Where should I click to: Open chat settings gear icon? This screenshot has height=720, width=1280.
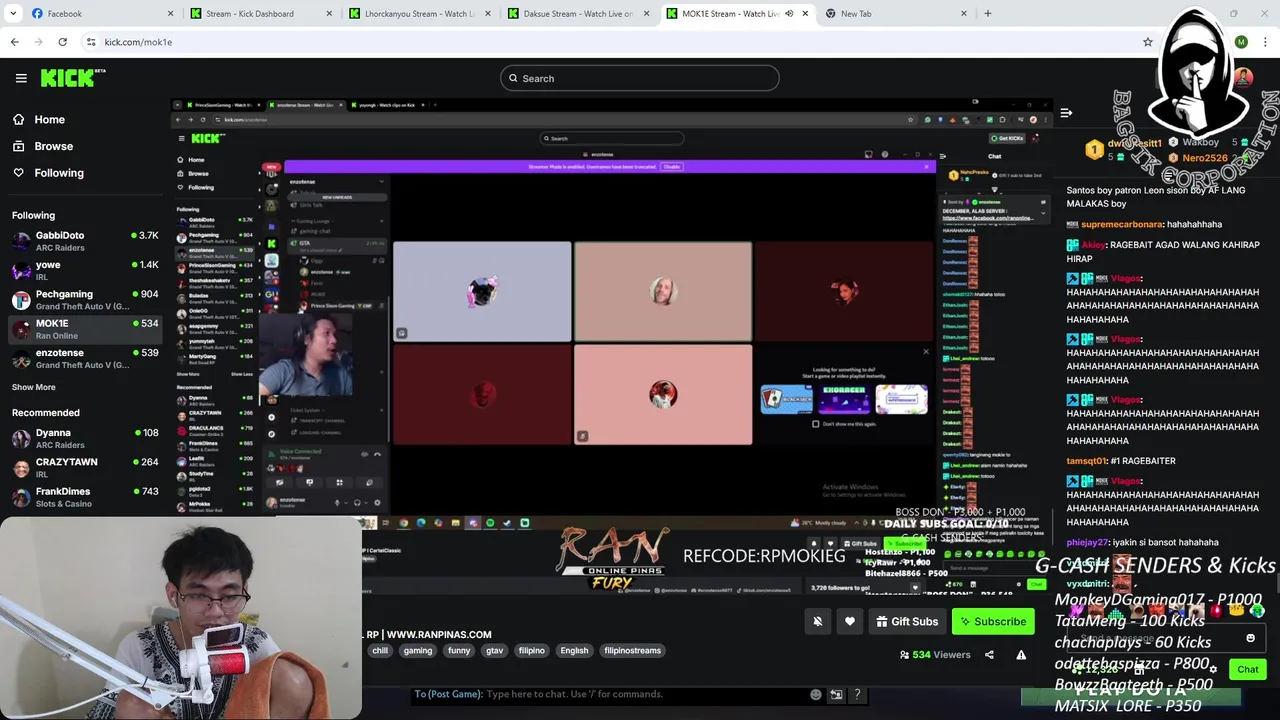[x=1212, y=669]
